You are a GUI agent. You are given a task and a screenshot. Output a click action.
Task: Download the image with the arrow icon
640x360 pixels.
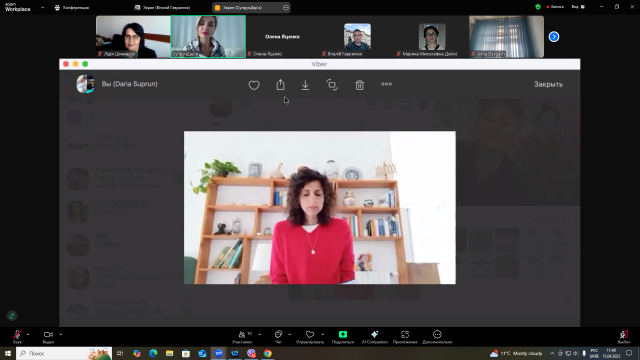305,85
